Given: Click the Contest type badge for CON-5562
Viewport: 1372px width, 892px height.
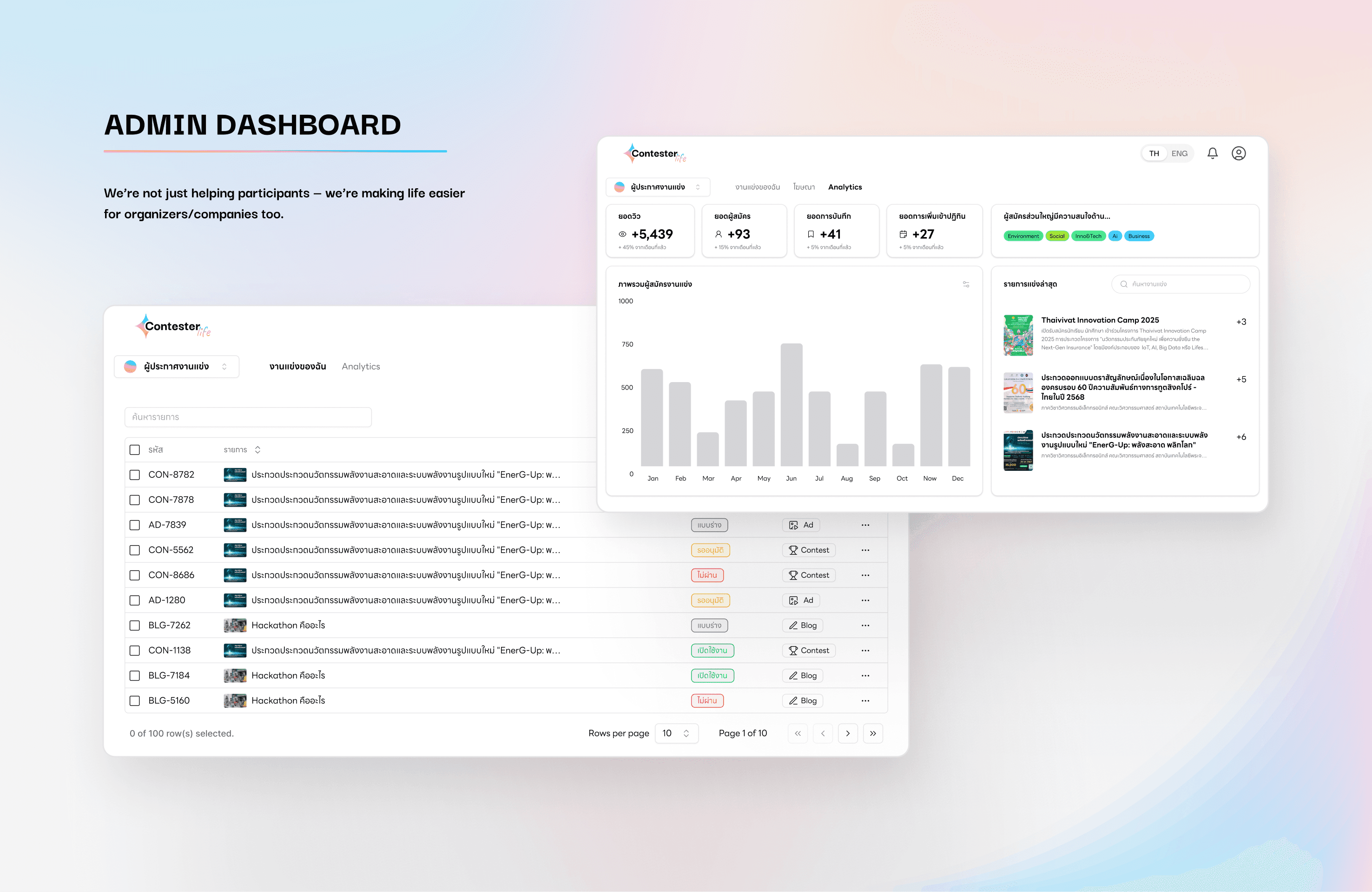Looking at the screenshot, I should [x=809, y=550].
